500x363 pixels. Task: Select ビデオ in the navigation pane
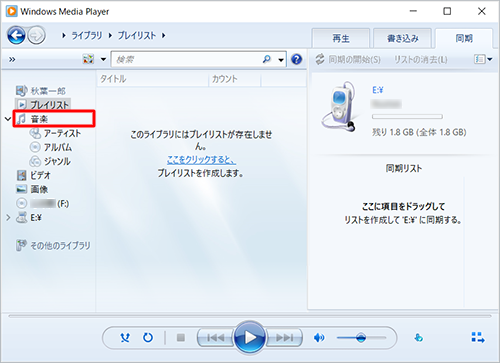(x=33, y=175)
